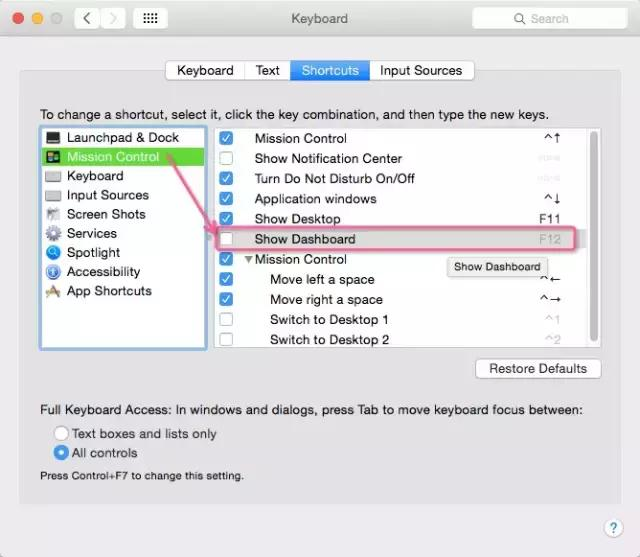Select the Show Desktop shortcut label
Viewport: 640px width, 557px height.
[x=298, y=219]
